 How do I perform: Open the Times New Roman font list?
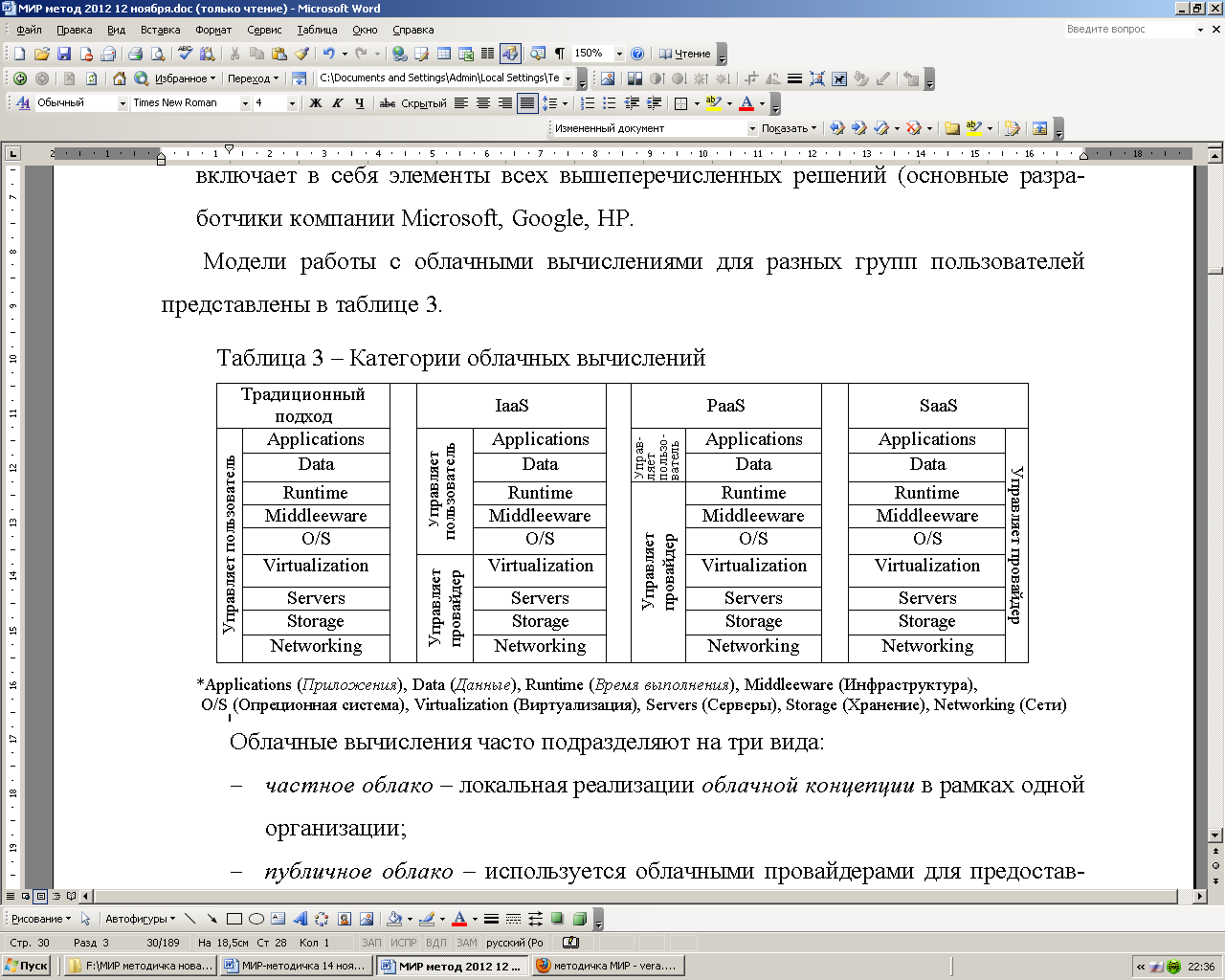(x=245, y=102)
